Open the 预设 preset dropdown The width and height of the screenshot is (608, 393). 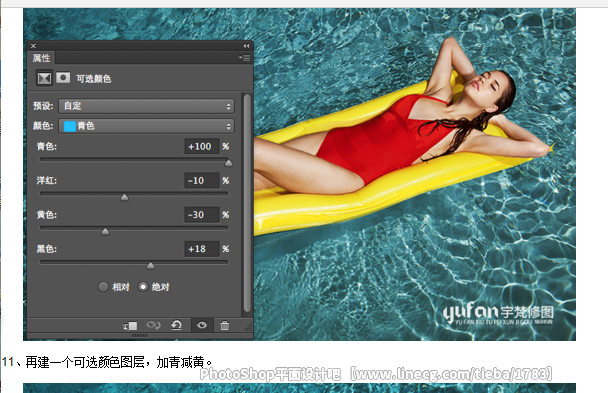147,106
